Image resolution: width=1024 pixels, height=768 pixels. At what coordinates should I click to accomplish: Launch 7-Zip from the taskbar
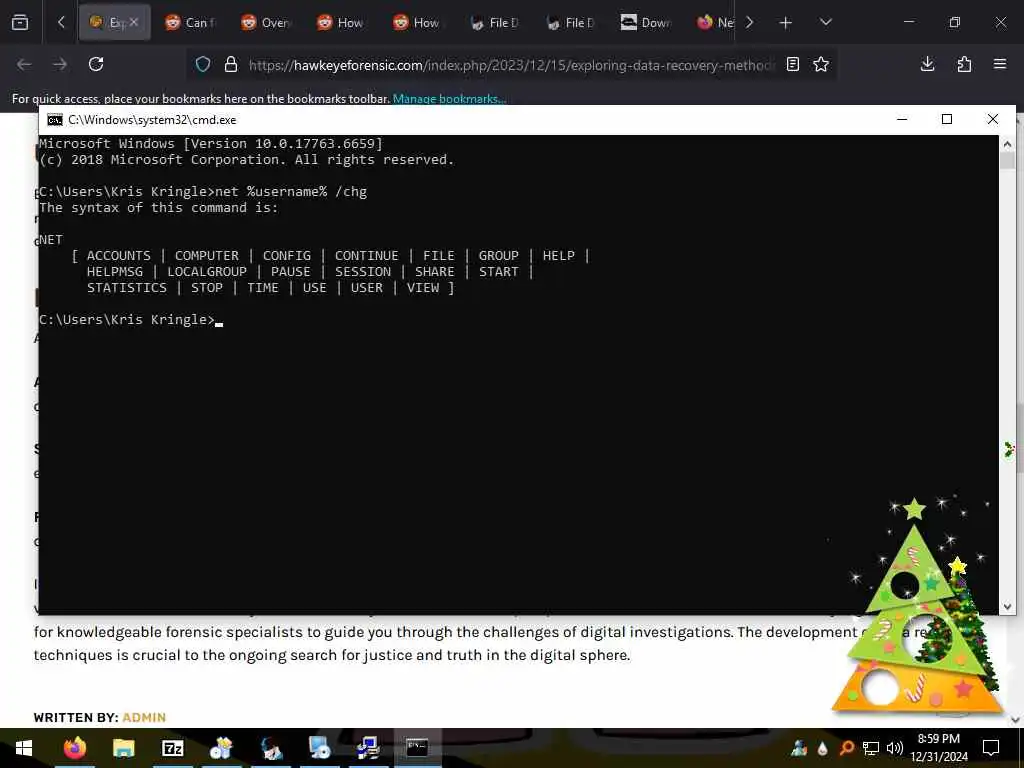click(172, 748)
